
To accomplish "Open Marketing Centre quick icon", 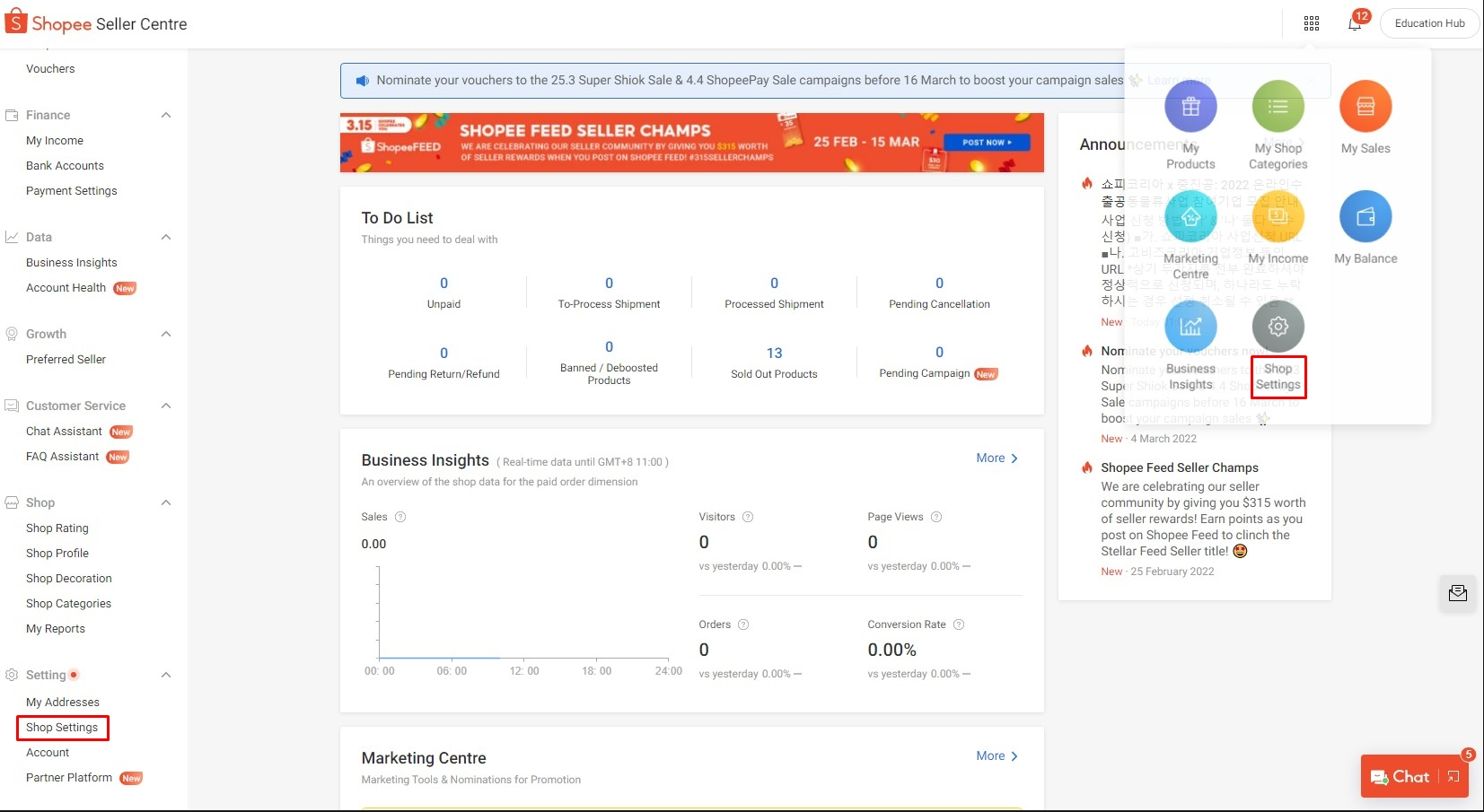I will [x=1190, y=216].
